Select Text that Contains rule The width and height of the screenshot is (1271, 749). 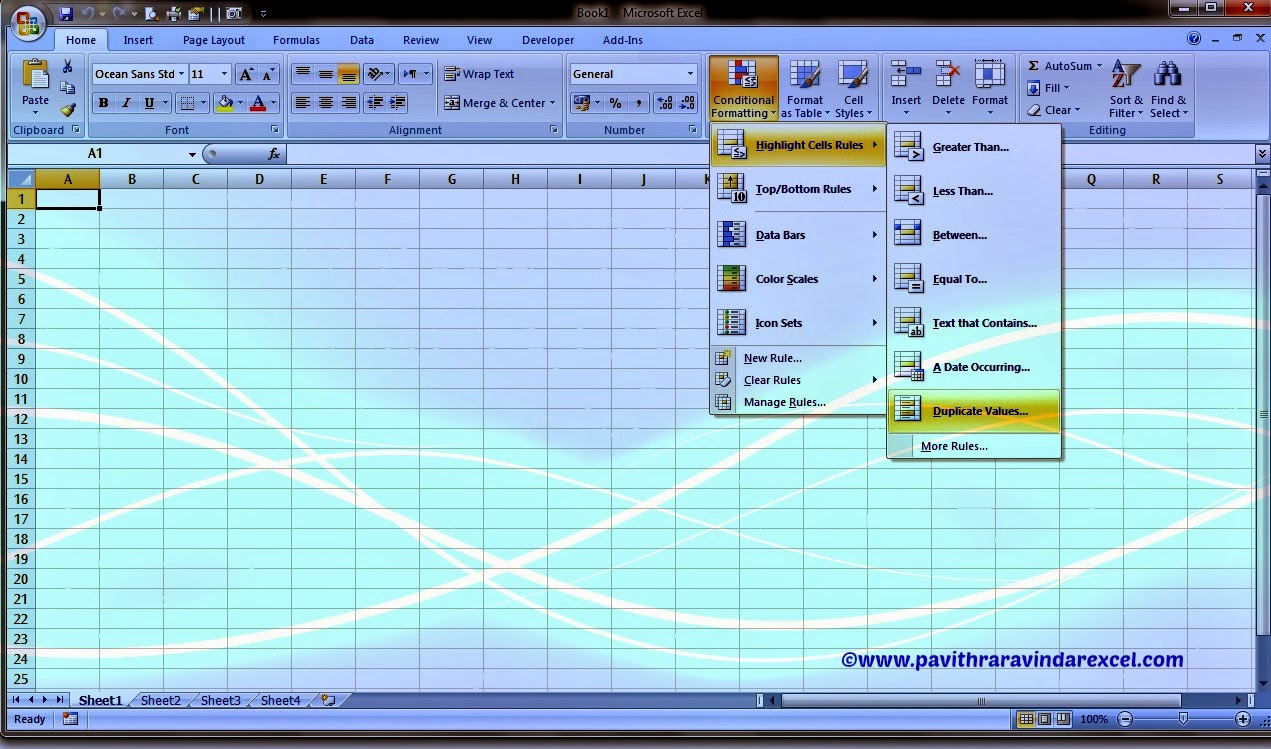point(973,323)
